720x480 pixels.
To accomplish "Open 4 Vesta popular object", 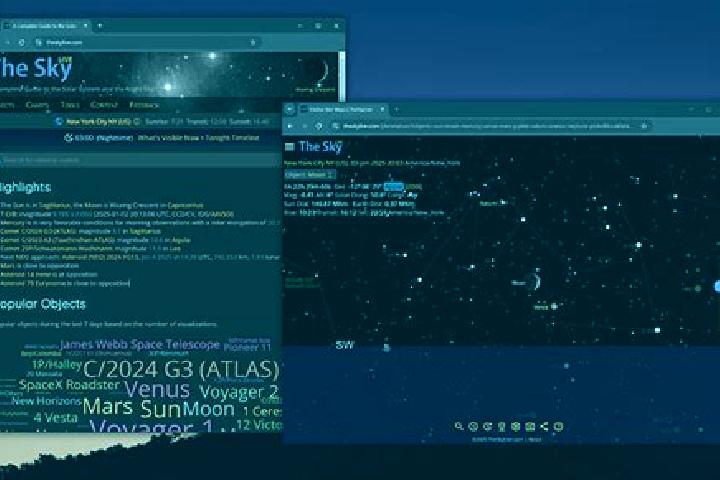I will coord(56,418).
